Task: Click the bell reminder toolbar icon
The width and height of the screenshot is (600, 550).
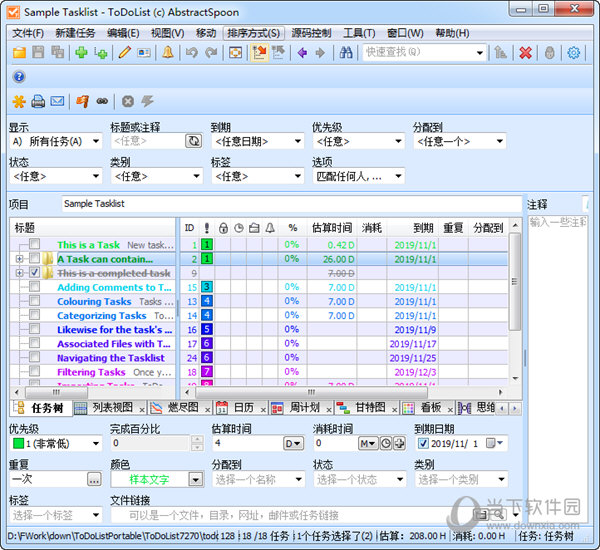Action: tap(167, 53)
